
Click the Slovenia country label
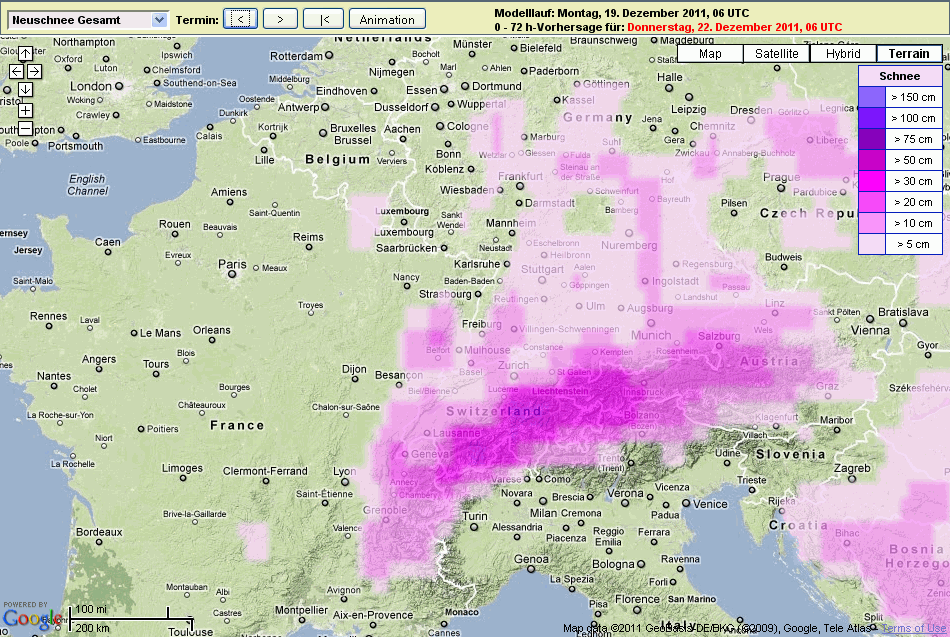[x=791, y=454]
